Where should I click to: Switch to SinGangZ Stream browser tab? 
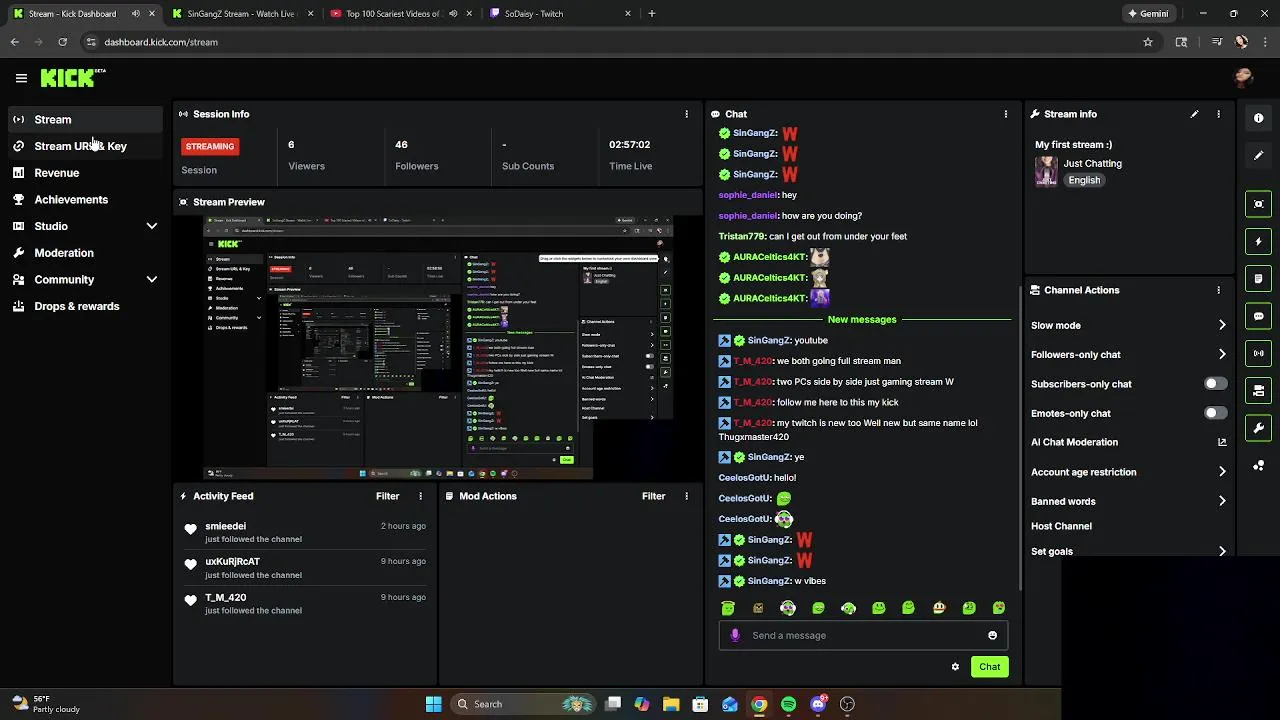point(243,14)
